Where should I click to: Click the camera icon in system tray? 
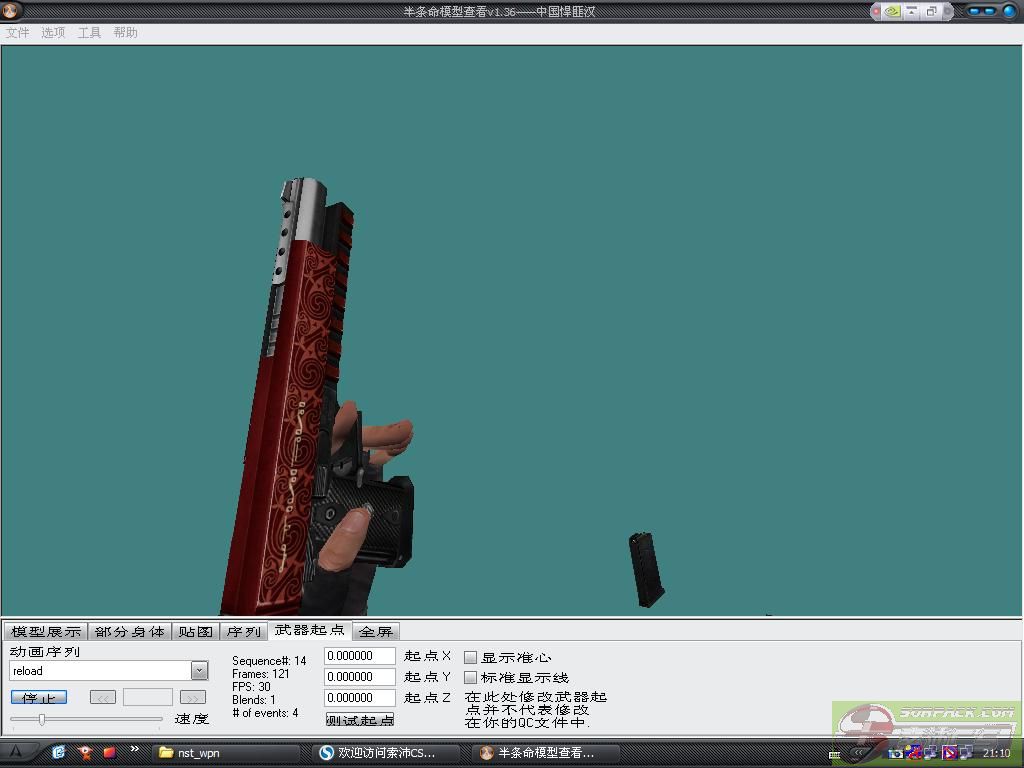pyautogui.click(x=898, y=753)
